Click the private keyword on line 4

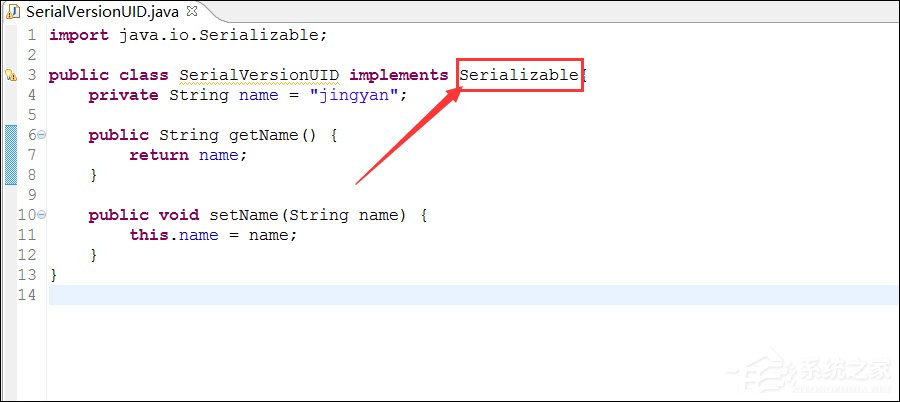[123, 95]
